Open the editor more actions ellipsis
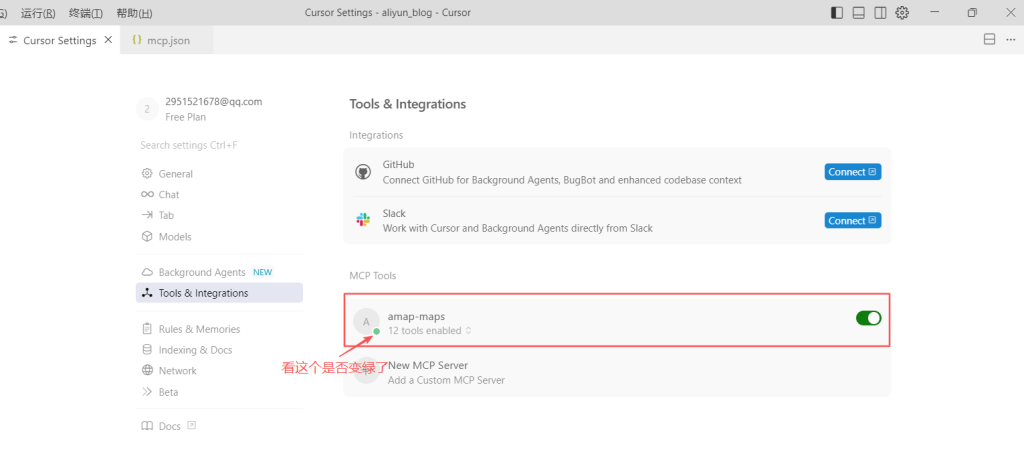The width and height of the screenshot is (1024, 462). 1010,40
